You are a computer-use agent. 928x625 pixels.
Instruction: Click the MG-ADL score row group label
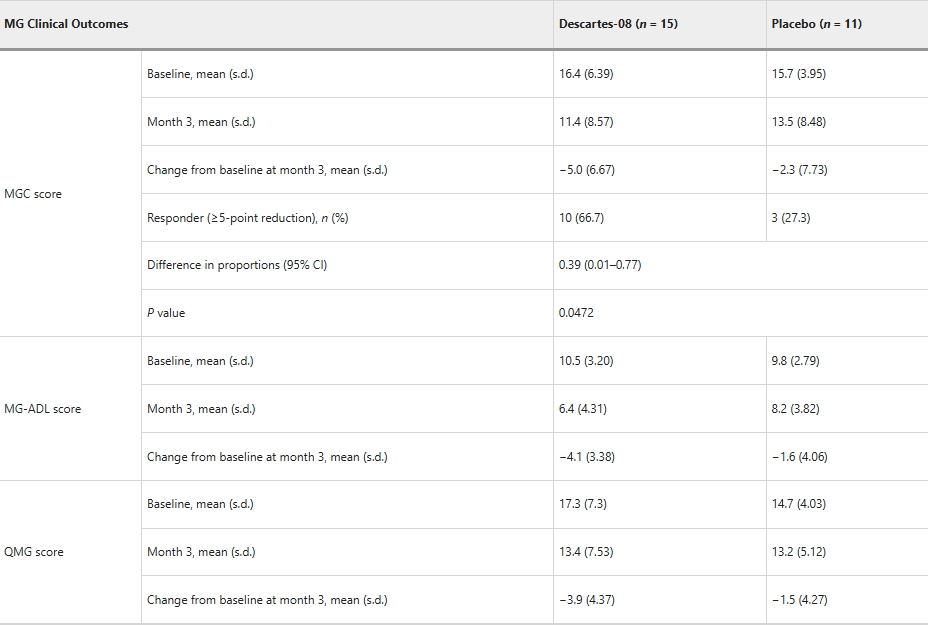point(43,409)
